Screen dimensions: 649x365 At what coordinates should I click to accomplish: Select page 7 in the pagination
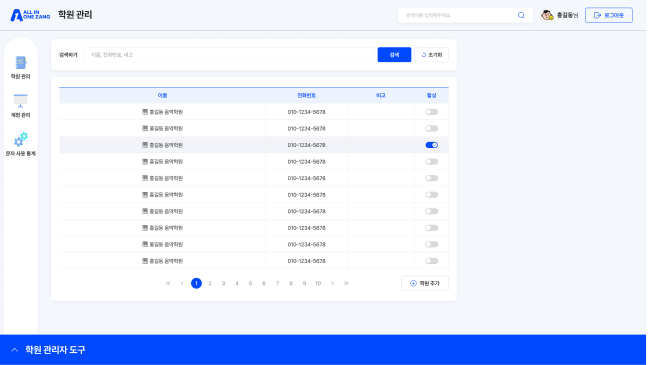click(x=277, y=283)
